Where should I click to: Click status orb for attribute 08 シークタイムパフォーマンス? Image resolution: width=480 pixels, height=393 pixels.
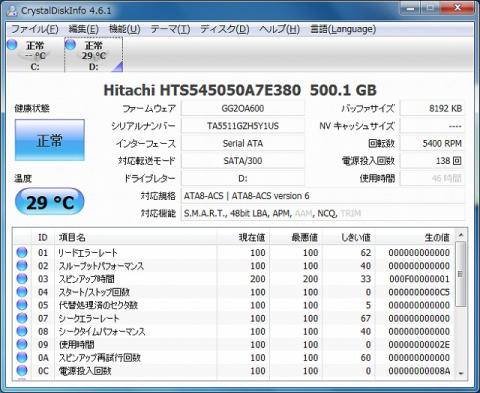coord(22,331)
